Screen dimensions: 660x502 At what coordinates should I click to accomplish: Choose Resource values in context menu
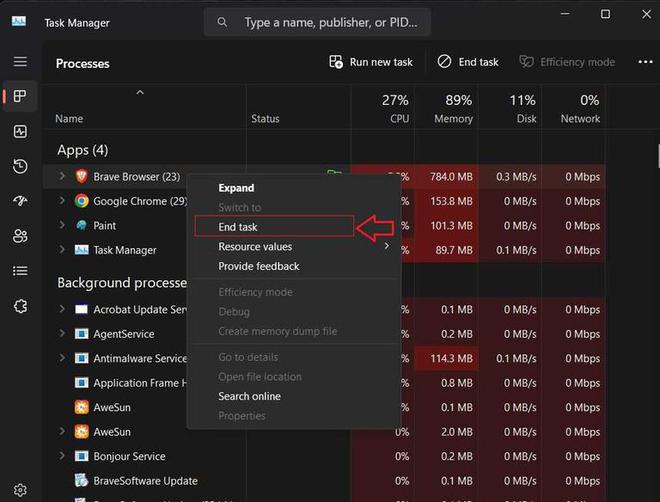click(x=293, y=246)
